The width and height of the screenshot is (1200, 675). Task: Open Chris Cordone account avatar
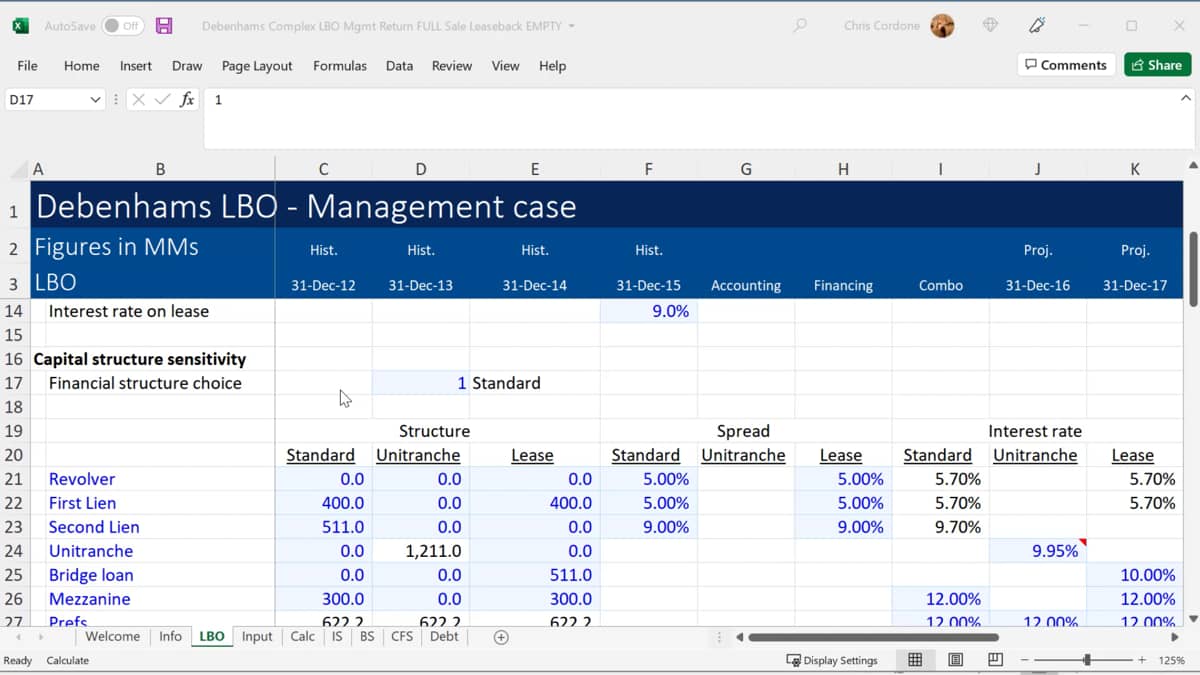coord(942,26)
